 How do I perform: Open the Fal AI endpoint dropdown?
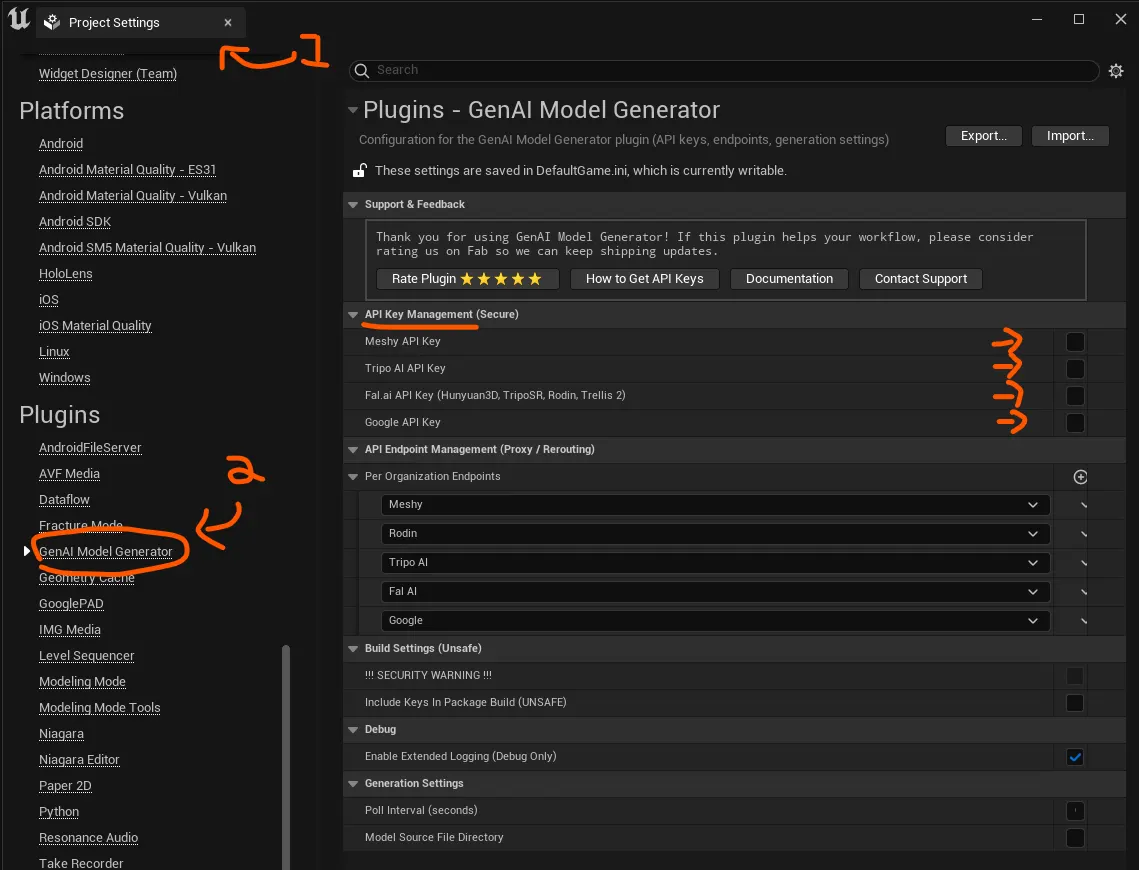[x=715, y=592]
